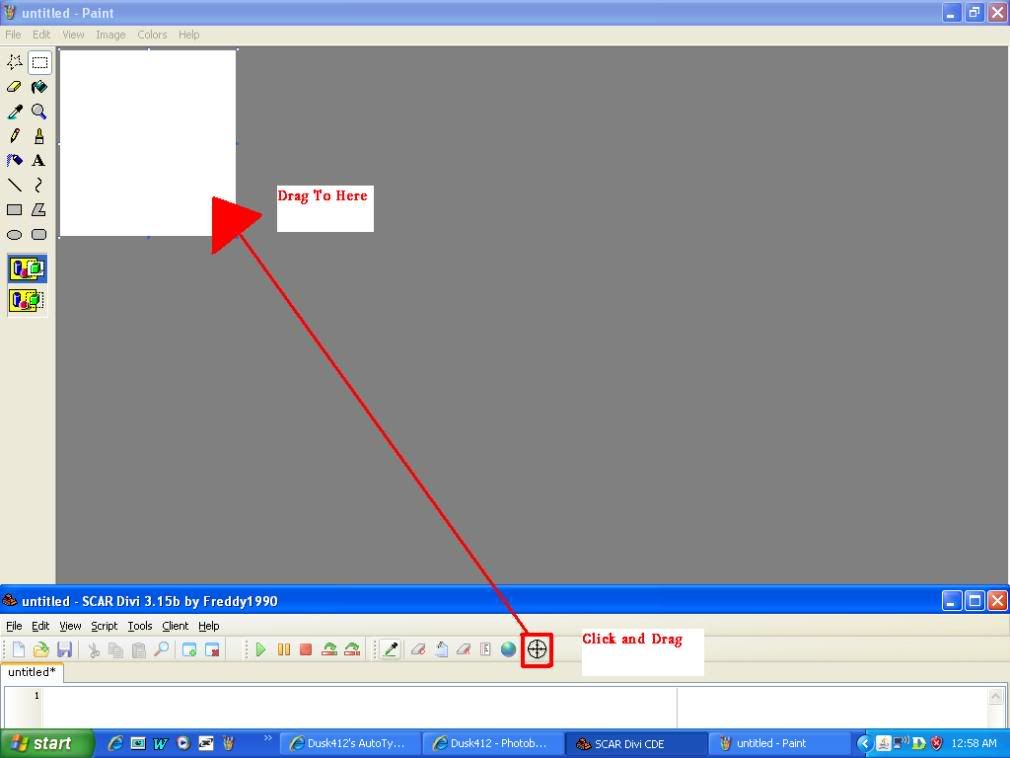Switch to the untitled* script tab
This screenshot has height=758, width=1010.
click(32, 672)
